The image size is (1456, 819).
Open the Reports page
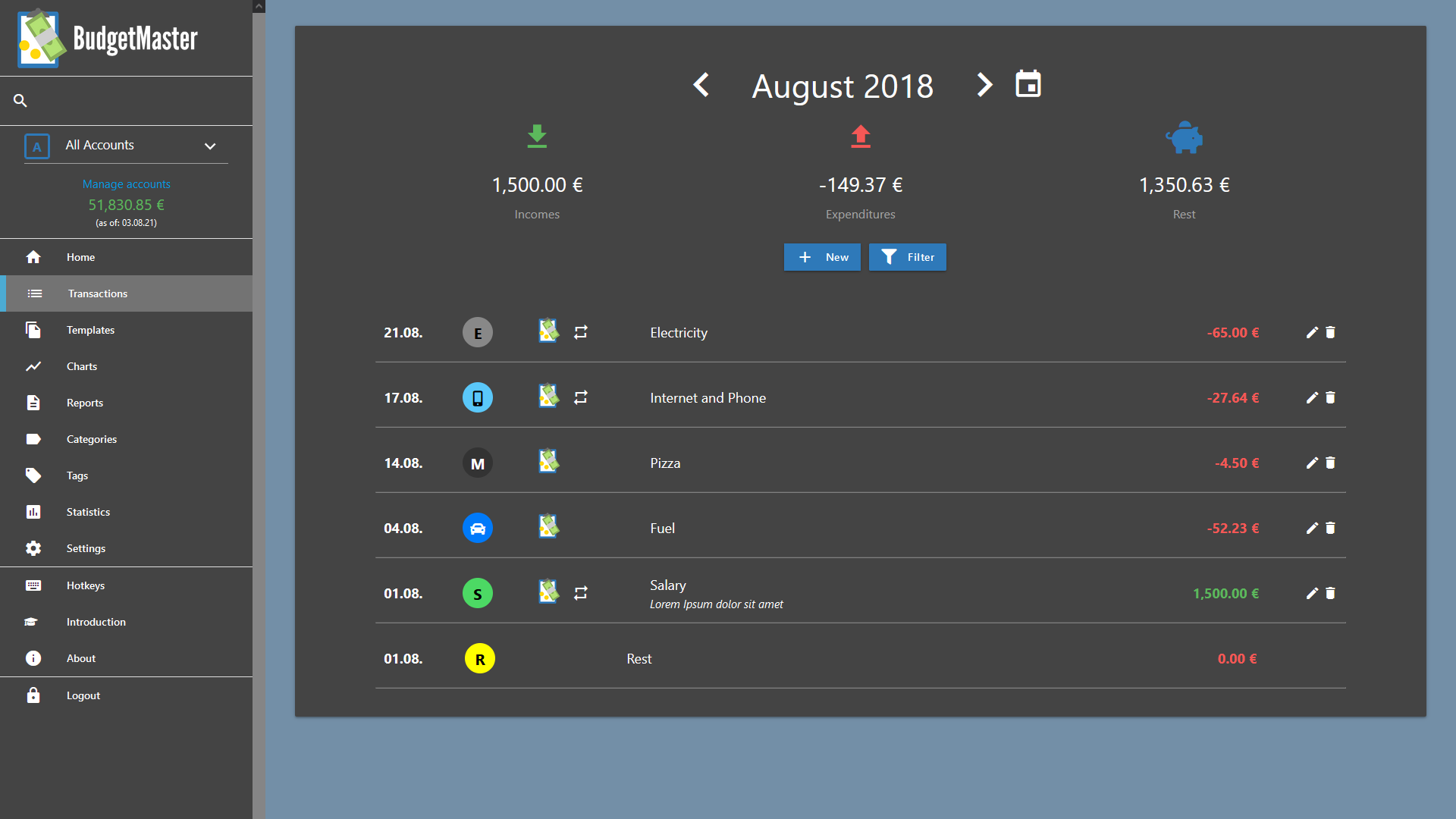coord(126,403)
